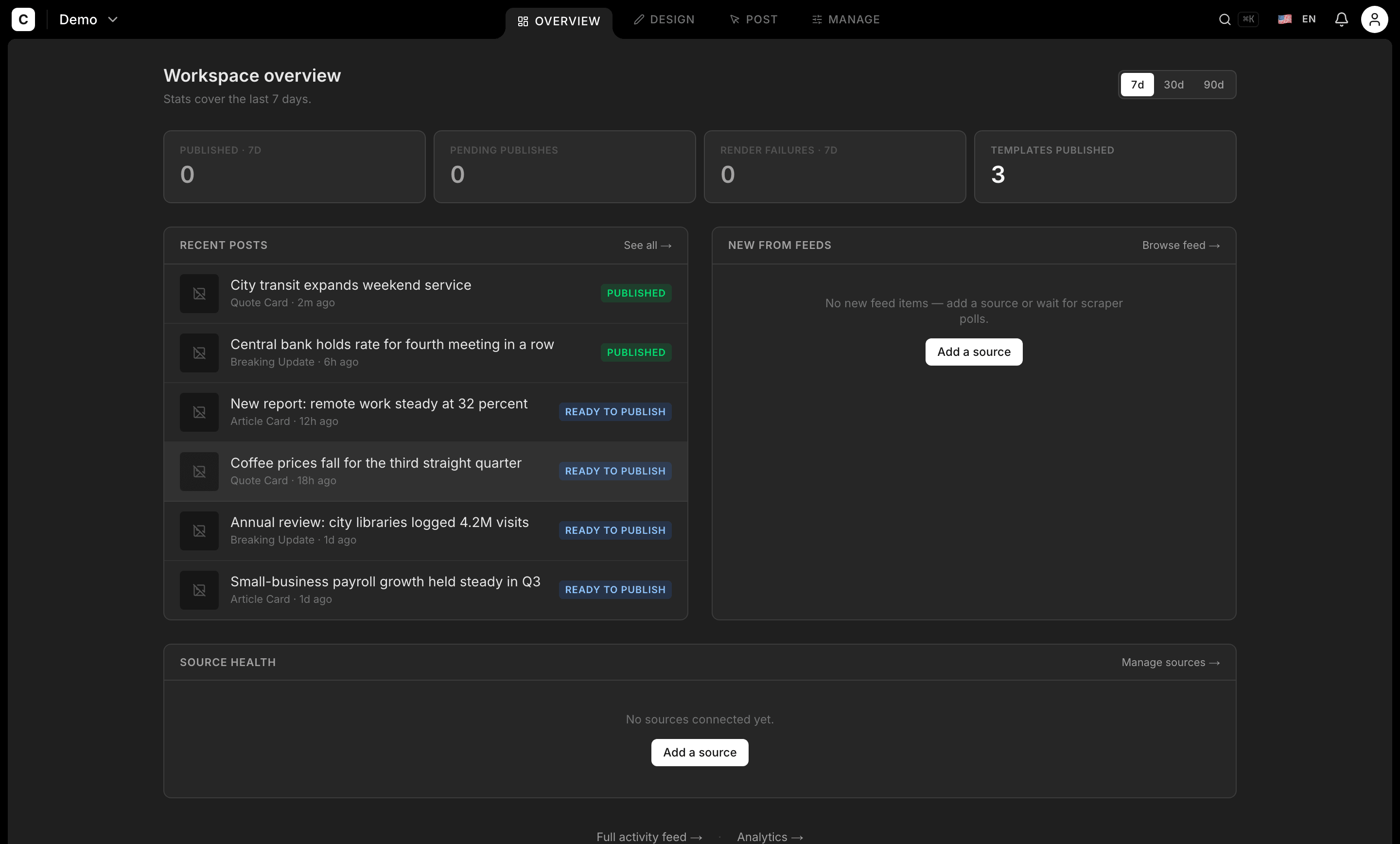Click See all recent posts link

coord(647,246)
